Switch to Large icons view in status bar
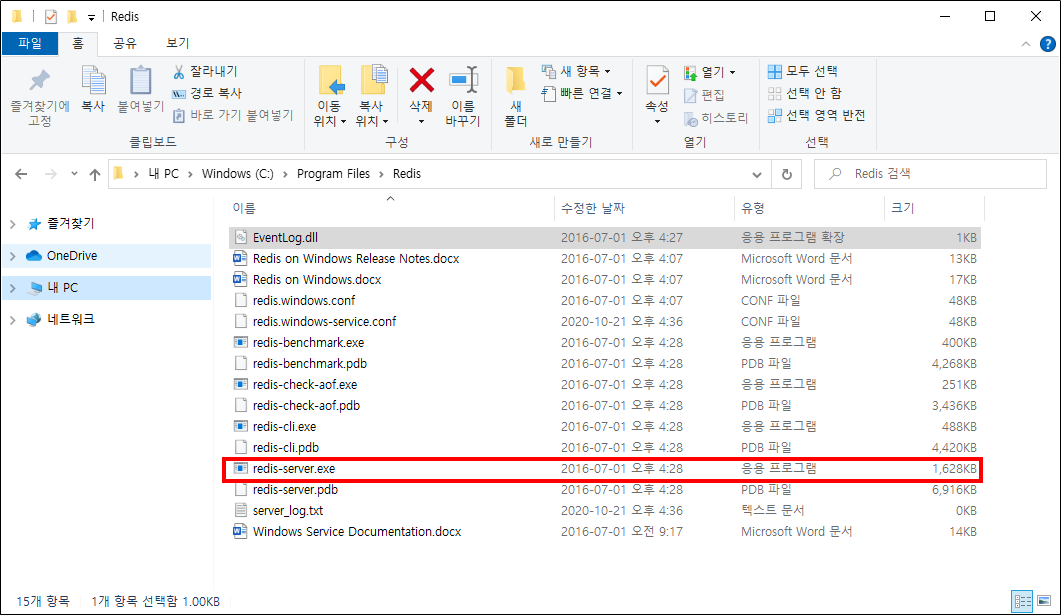Screen dimensions: 1061x615 [x=1044, y=601]
